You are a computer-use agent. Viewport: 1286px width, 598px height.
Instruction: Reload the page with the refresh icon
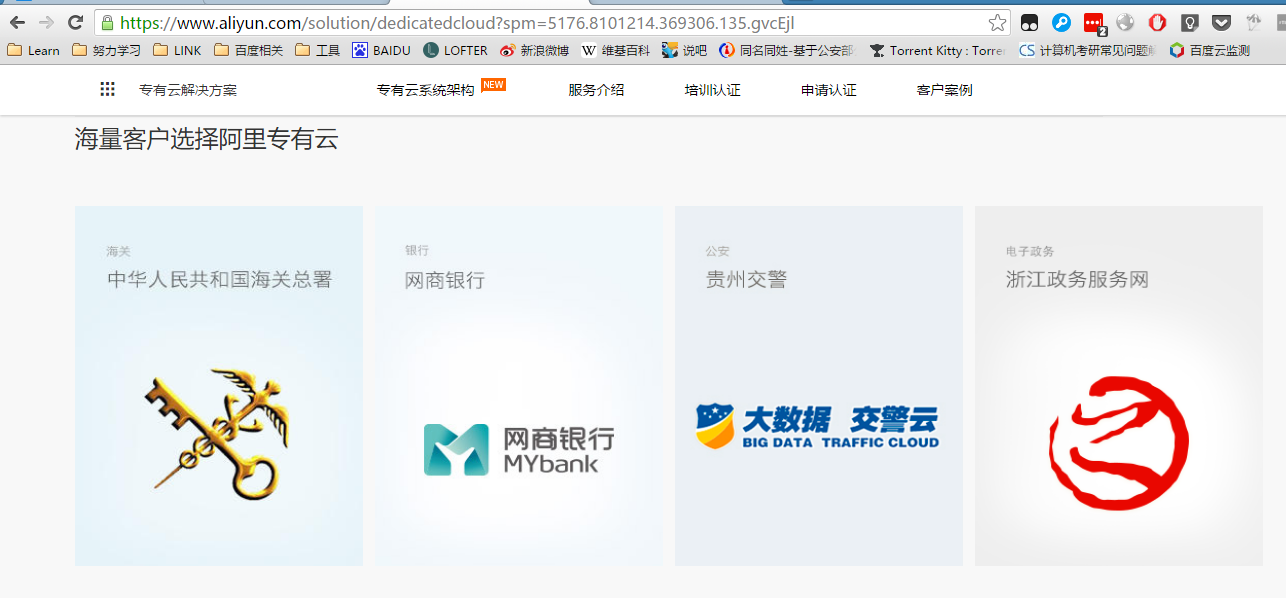point(75,22)
